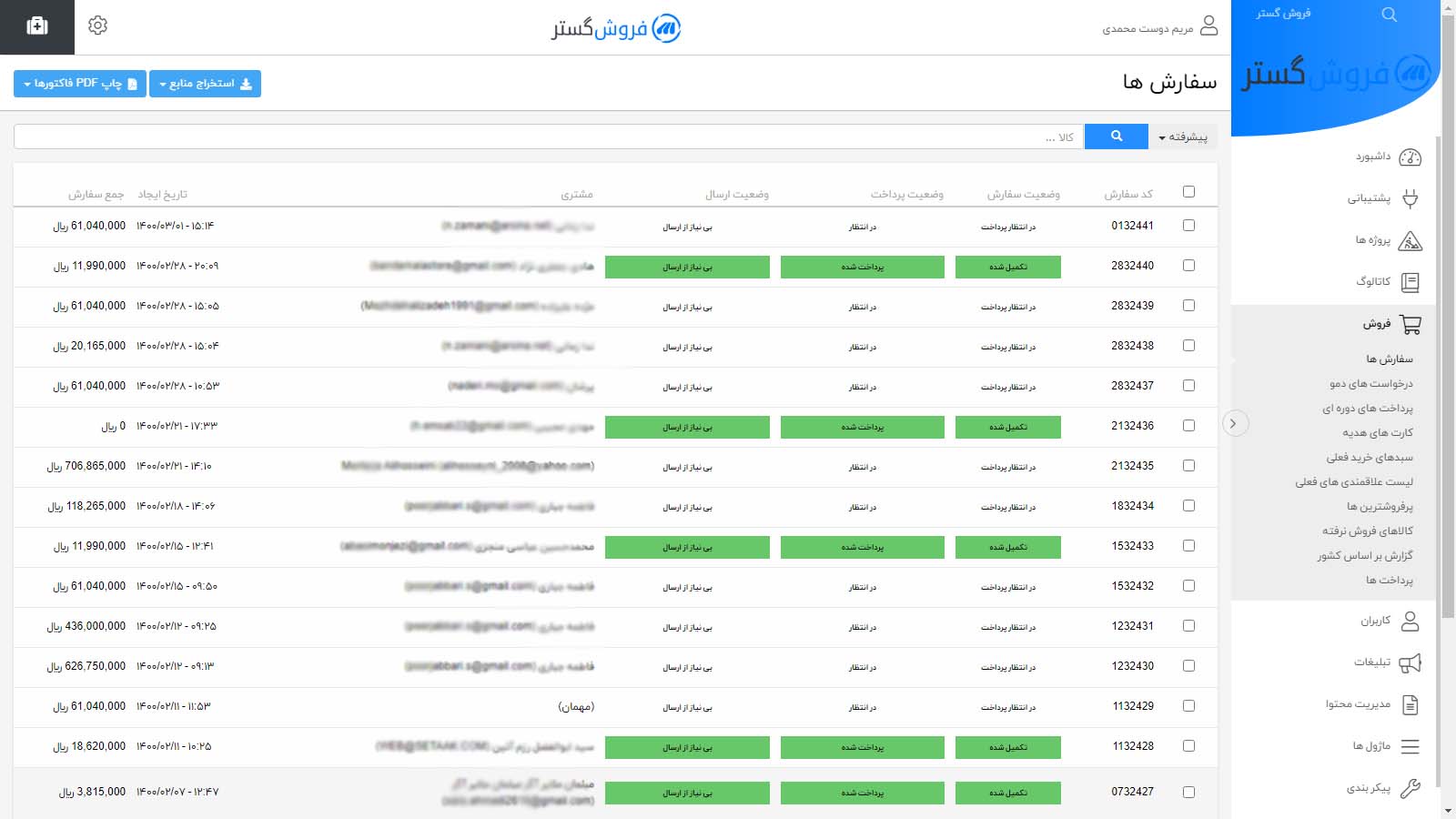Go to کارت های هدیه menu item
This screenshot has width=1456, height=819.
click(x=1377, y=433)
